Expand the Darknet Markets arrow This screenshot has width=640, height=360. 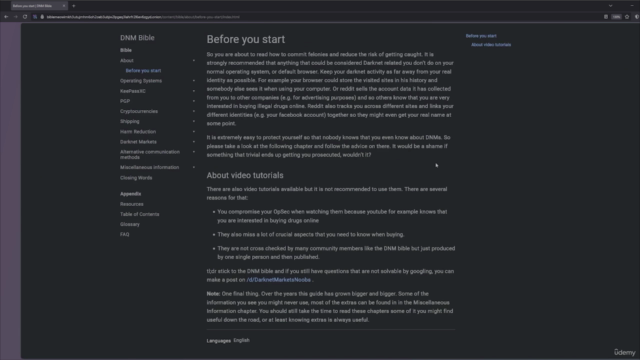click(194, 142)
